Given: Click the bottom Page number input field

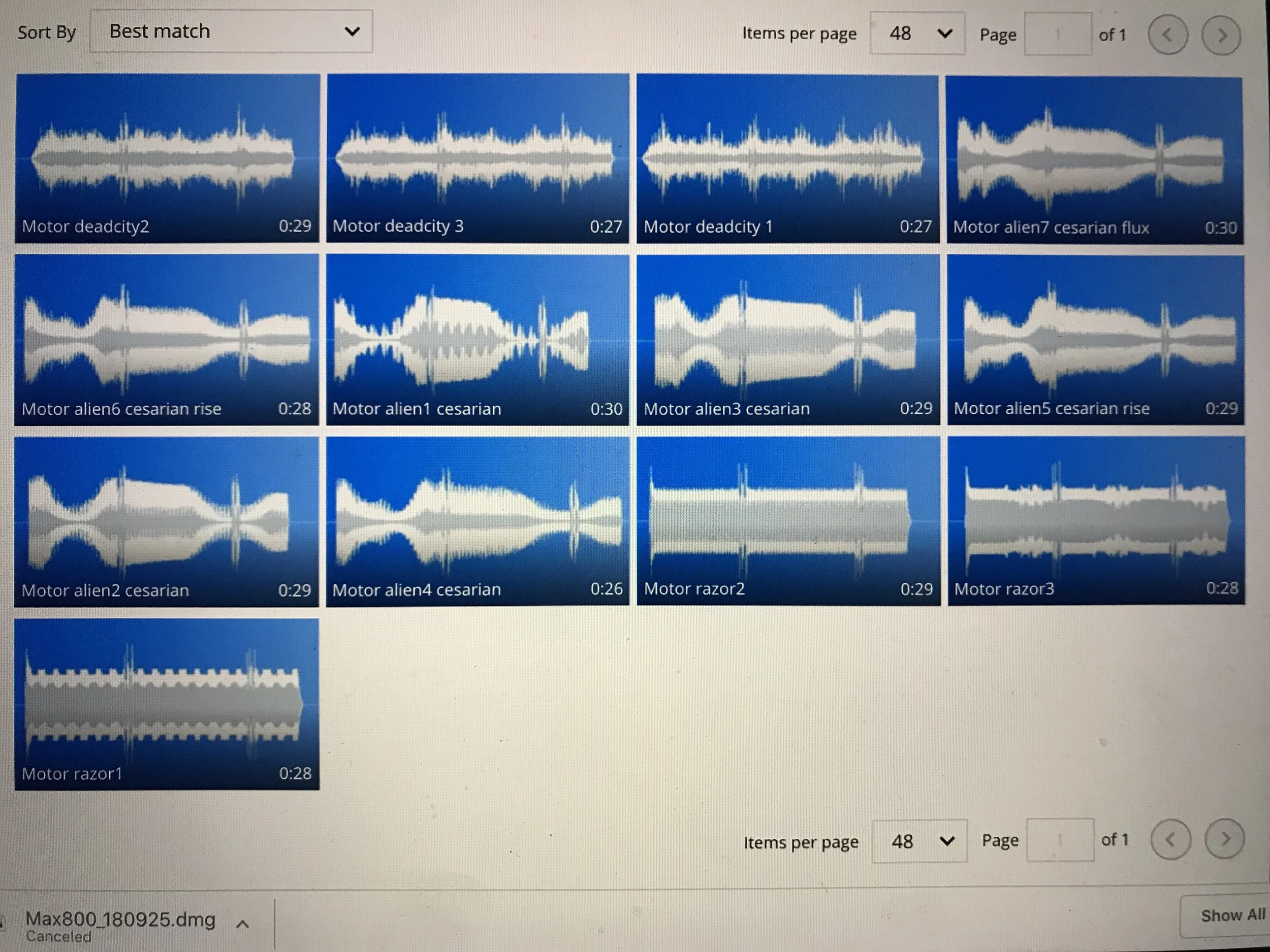Looking at the screenshot, I should (1059, 840).
